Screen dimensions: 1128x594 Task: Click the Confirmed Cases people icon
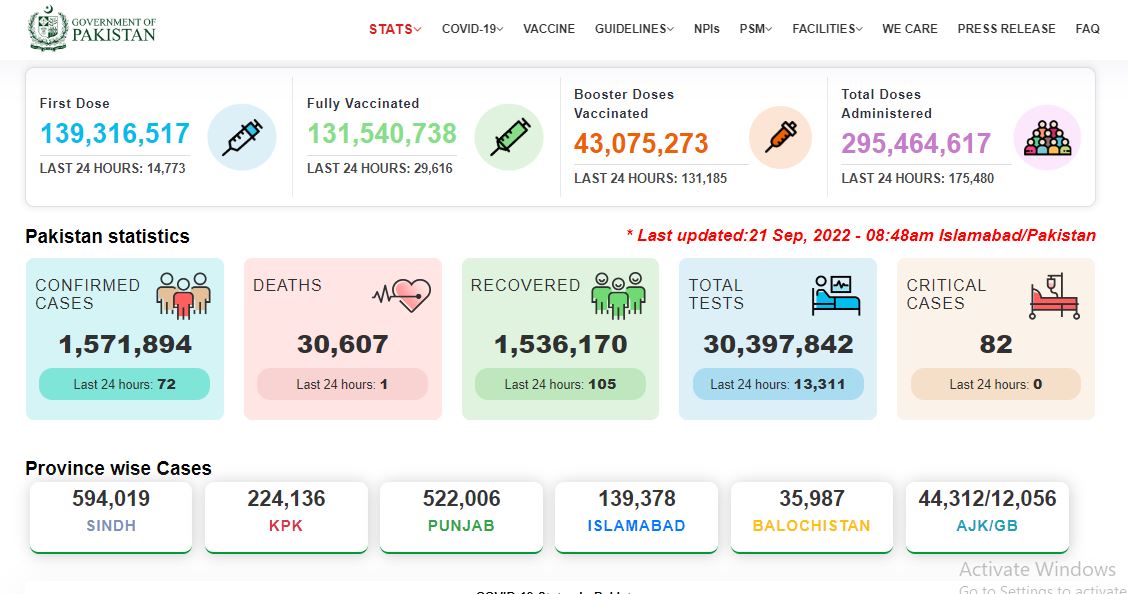pos(183,296)
